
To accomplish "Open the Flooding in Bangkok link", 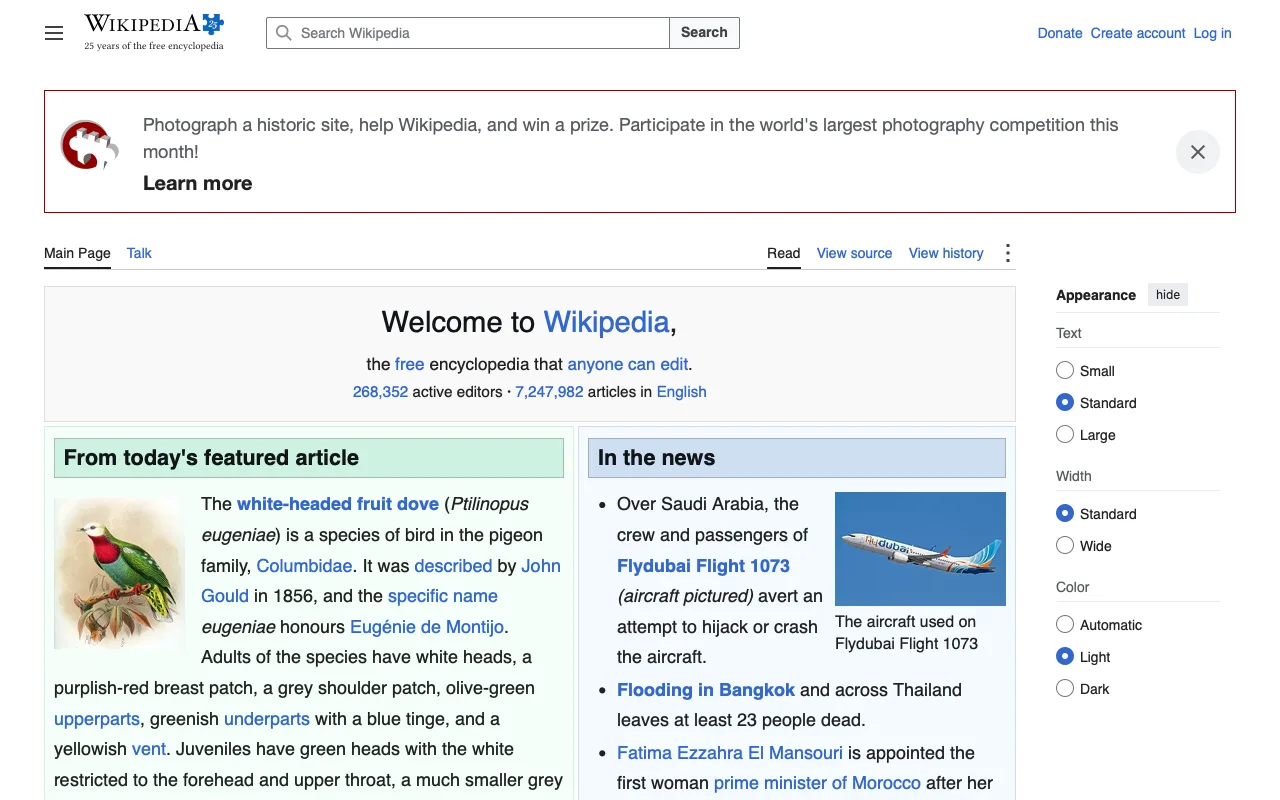I will click(x=706, y=690).
